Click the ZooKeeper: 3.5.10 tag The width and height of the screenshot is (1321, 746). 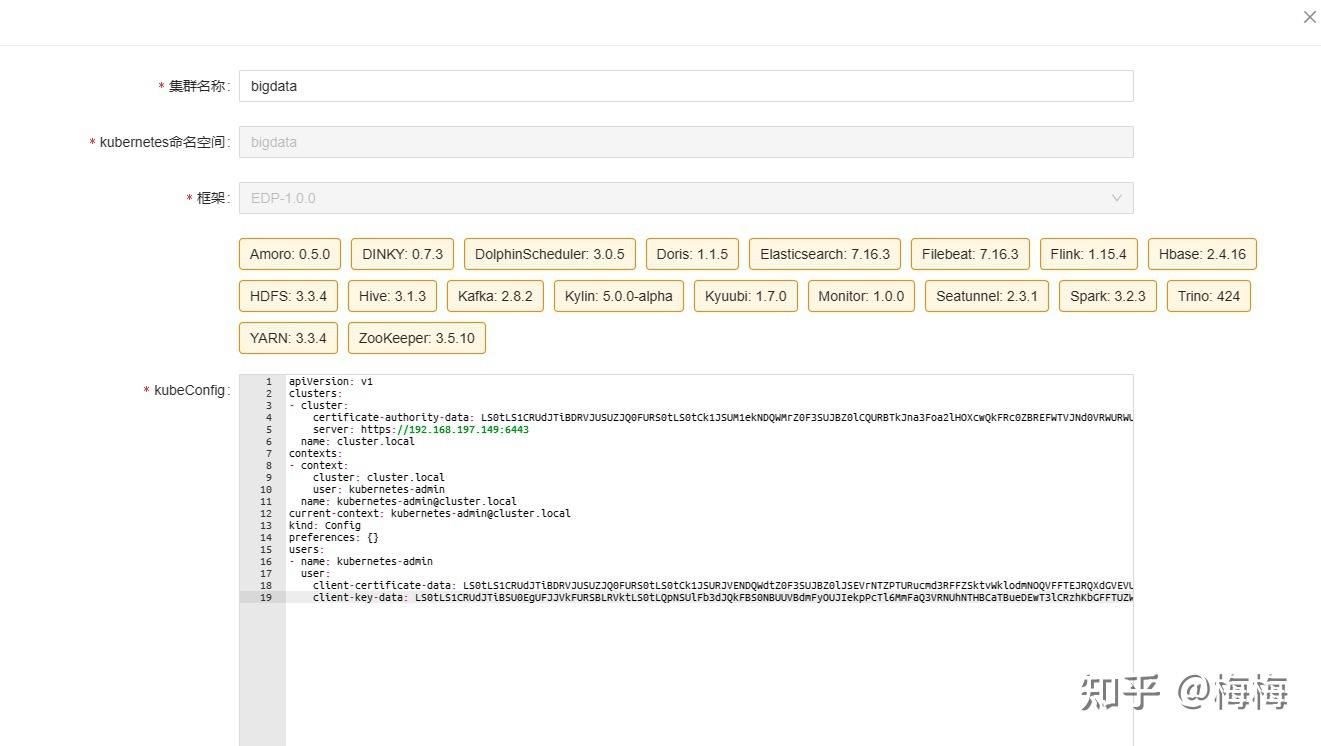click(x=417, y=338)
